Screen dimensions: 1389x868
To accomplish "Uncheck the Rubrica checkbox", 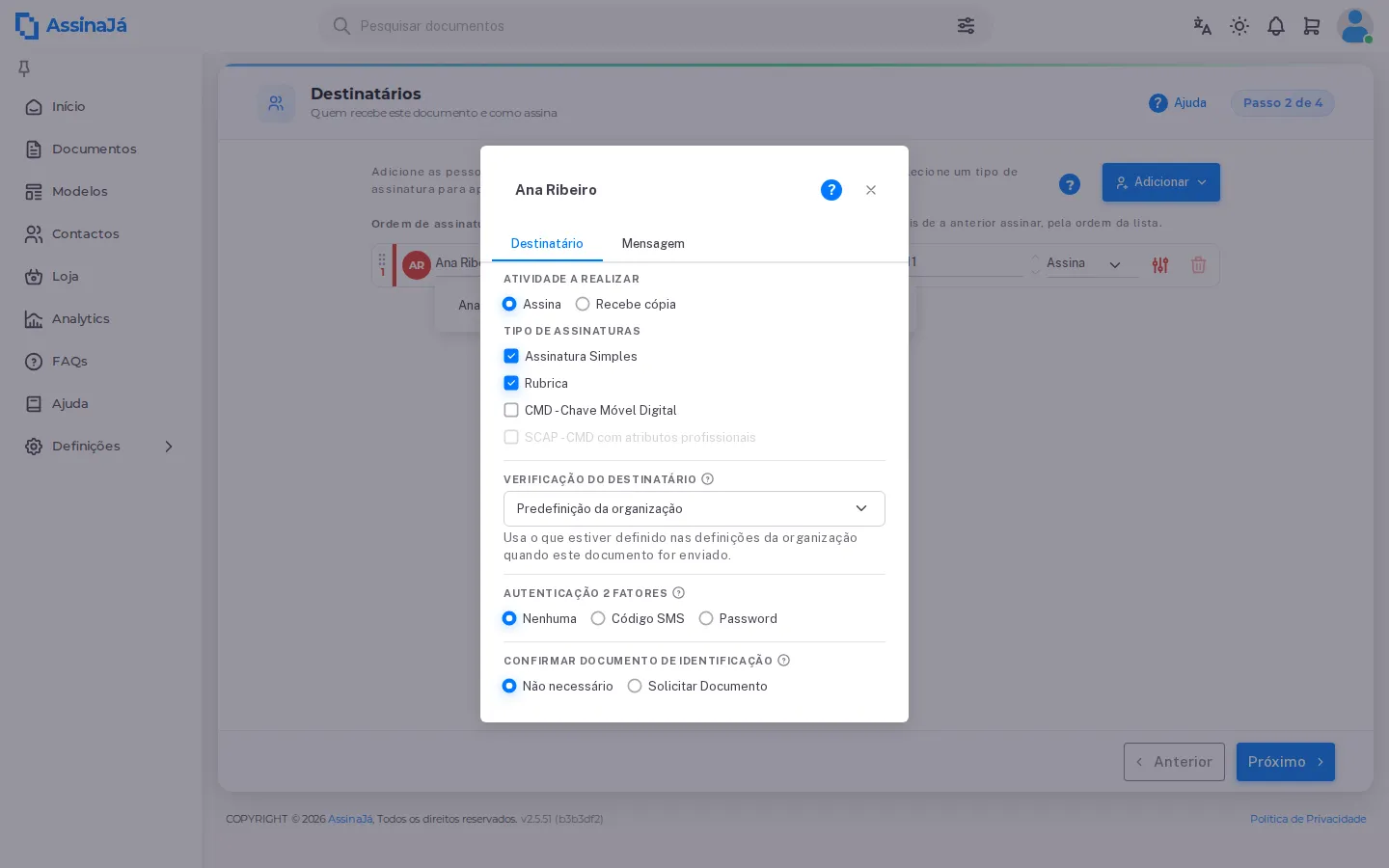I will [511, 383].
